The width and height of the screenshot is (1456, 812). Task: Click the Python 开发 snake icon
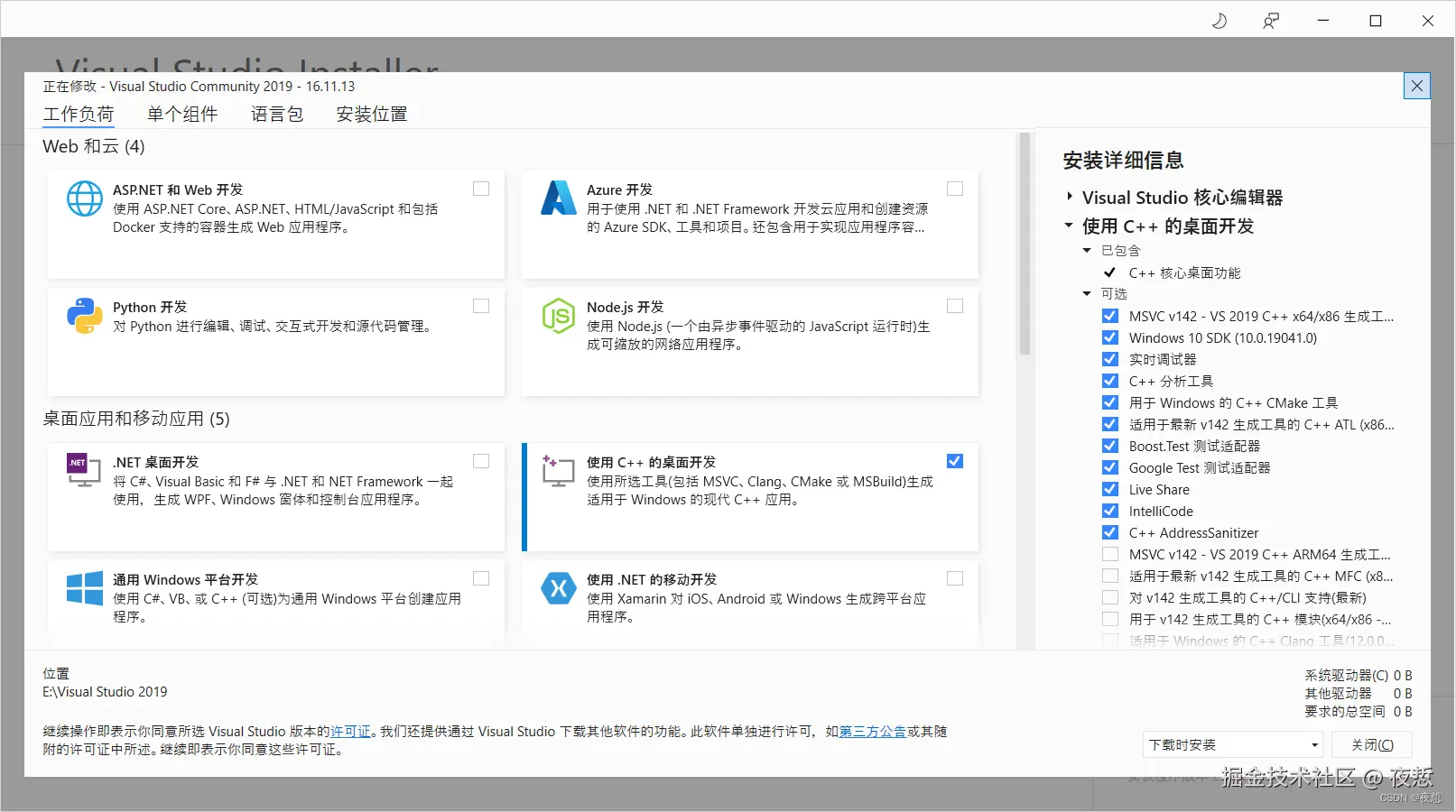pyautogui.click(x=84, y=316)
